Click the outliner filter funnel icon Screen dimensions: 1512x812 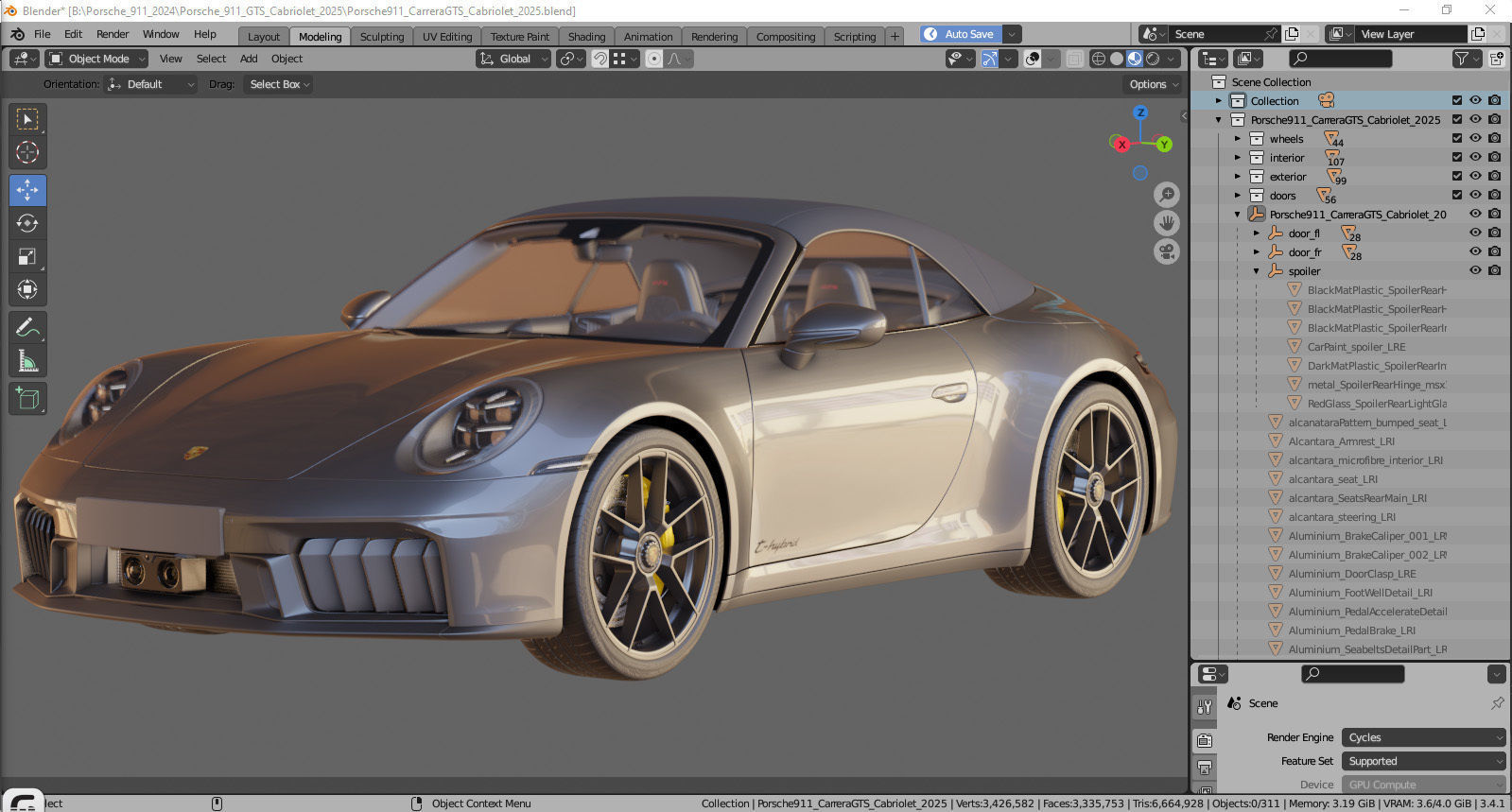pyautogui.click(x=1462, y=59)
